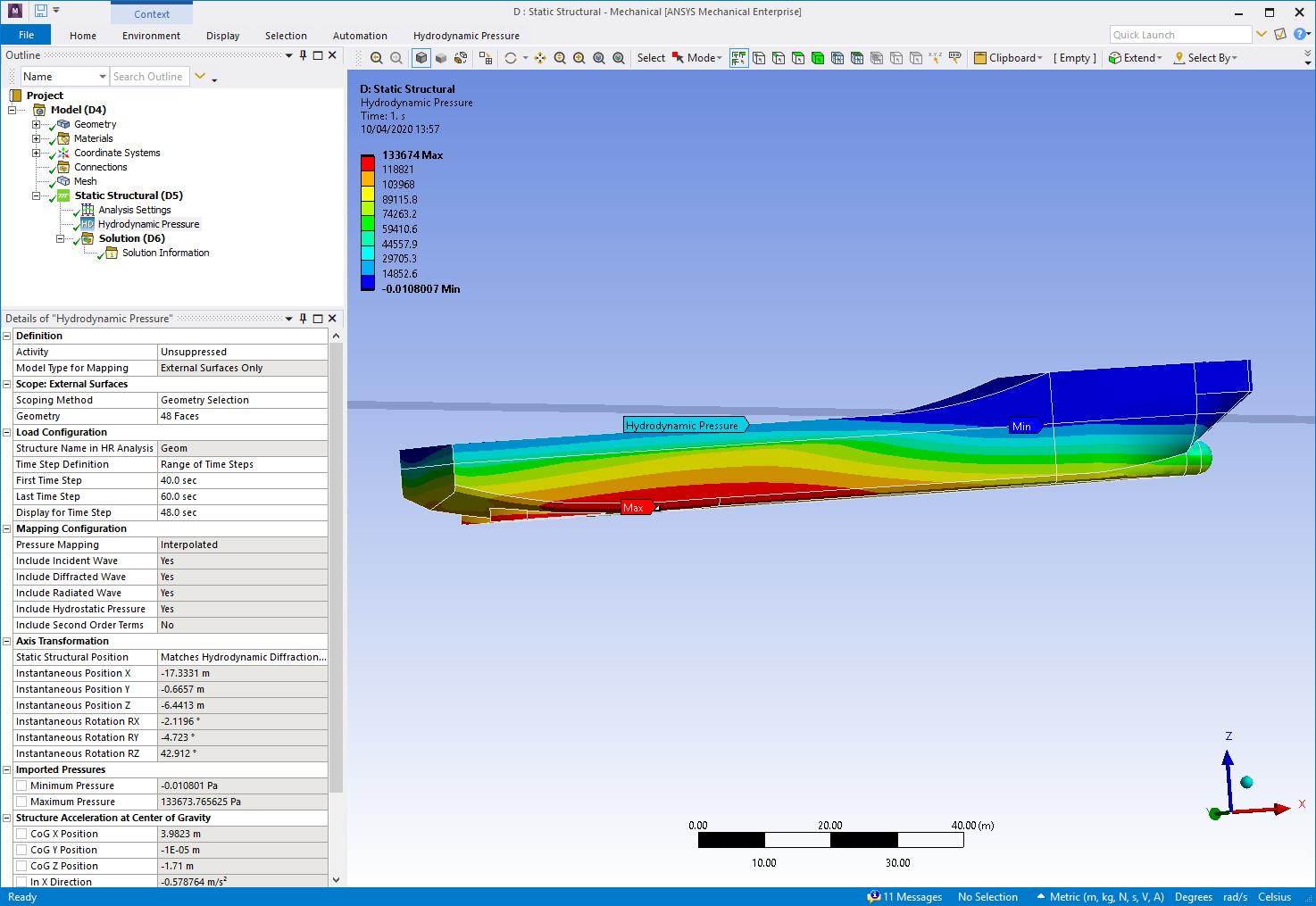Click inside the Search Outline field
Image resolution: width=1316 pixels, height=906 pixels.
(149, 76)
